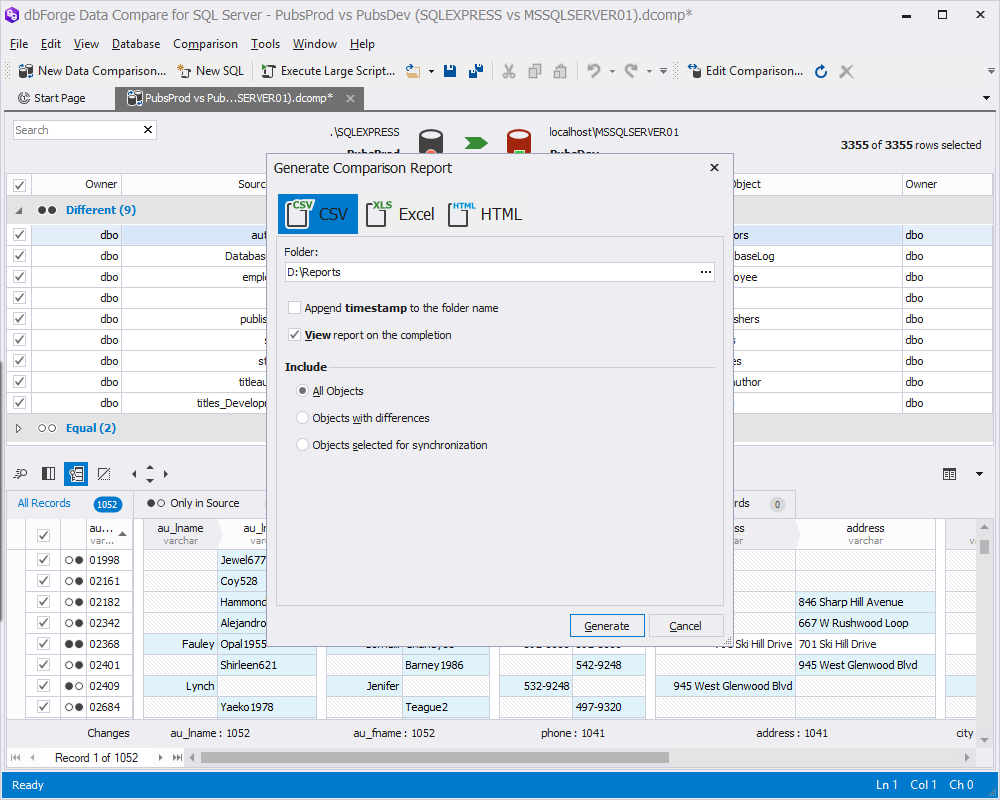Toggle the split column view icon
1000x800 pixels.
pyautogui.click(x=48, y=473)
